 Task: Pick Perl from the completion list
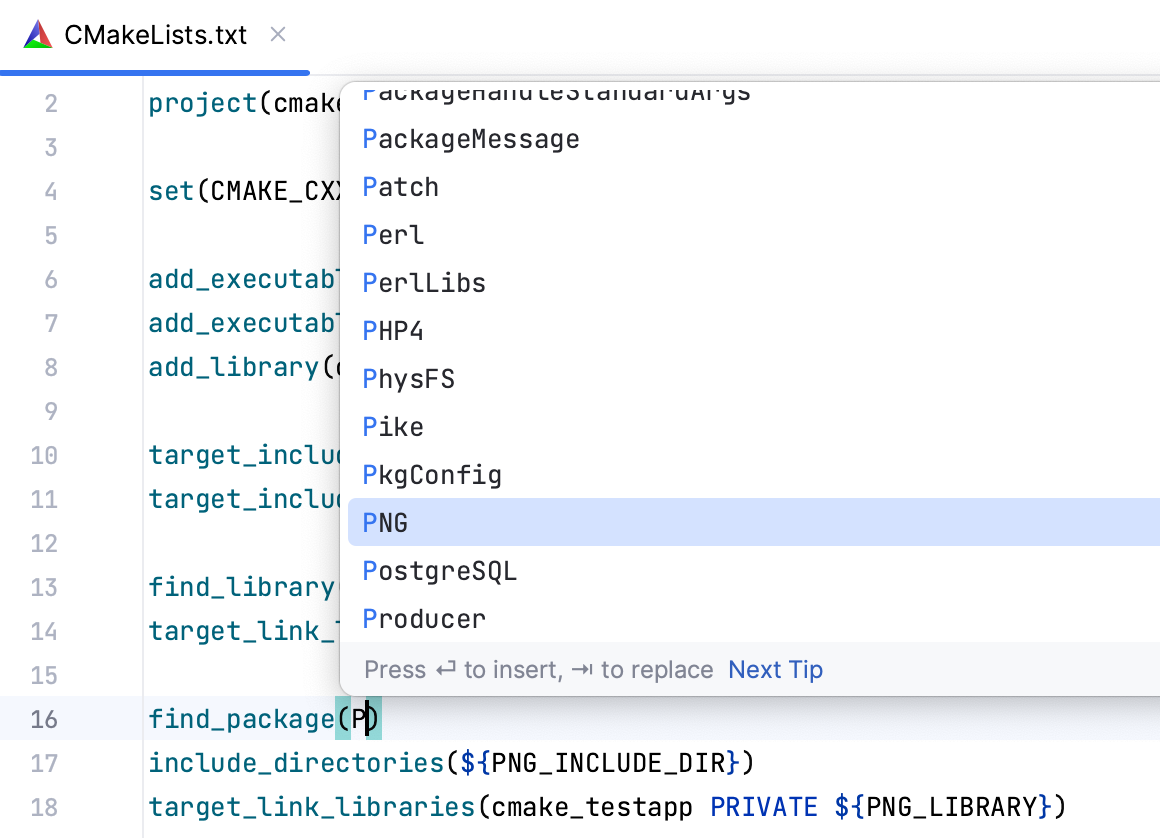392,234
